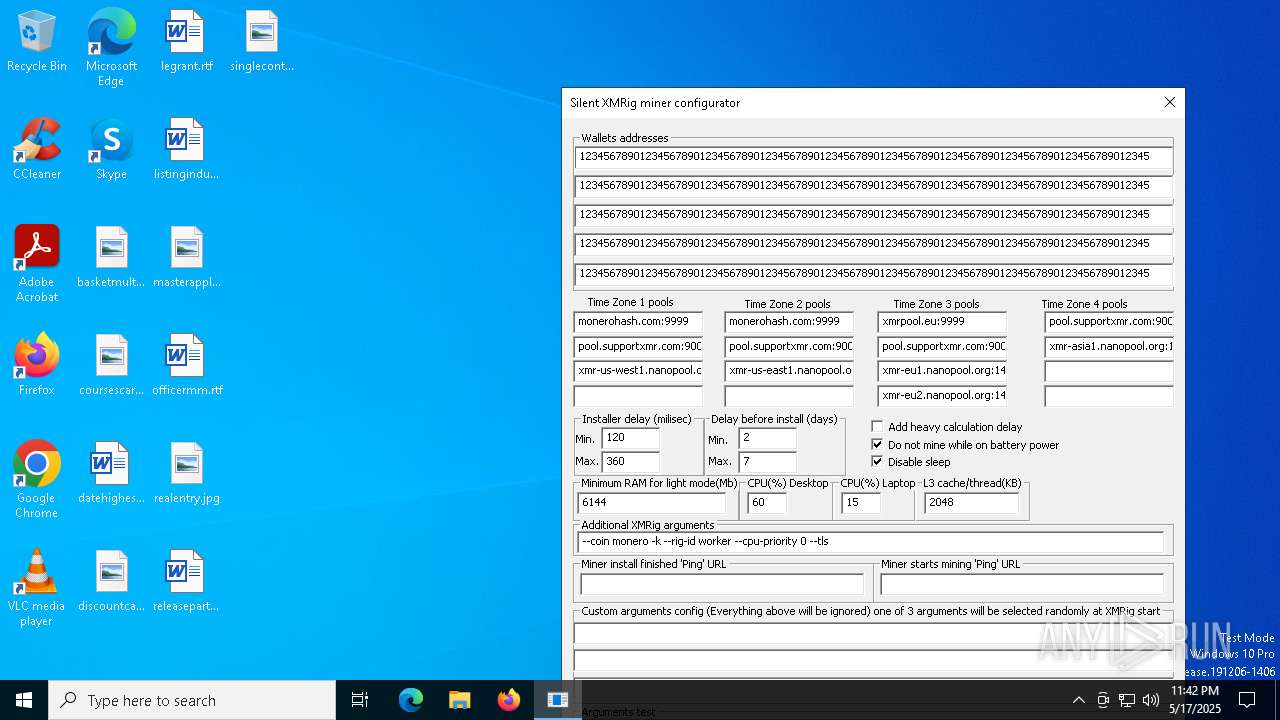1280x720 pixels.
Task: Edit Delay before install Max. days field
Action: click(767, 462)
